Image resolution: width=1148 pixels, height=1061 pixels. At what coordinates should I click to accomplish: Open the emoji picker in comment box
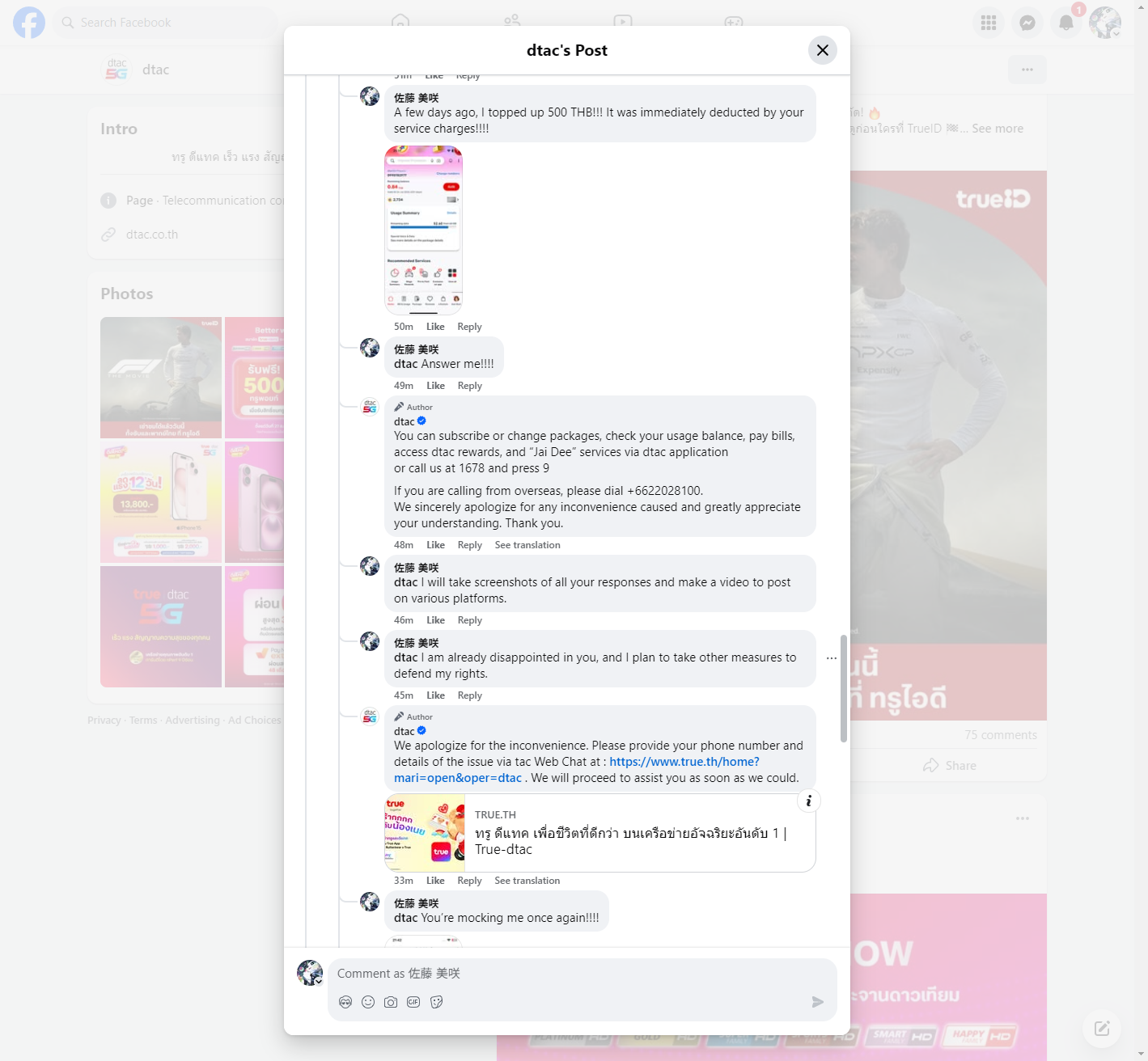pos(368,1002)
